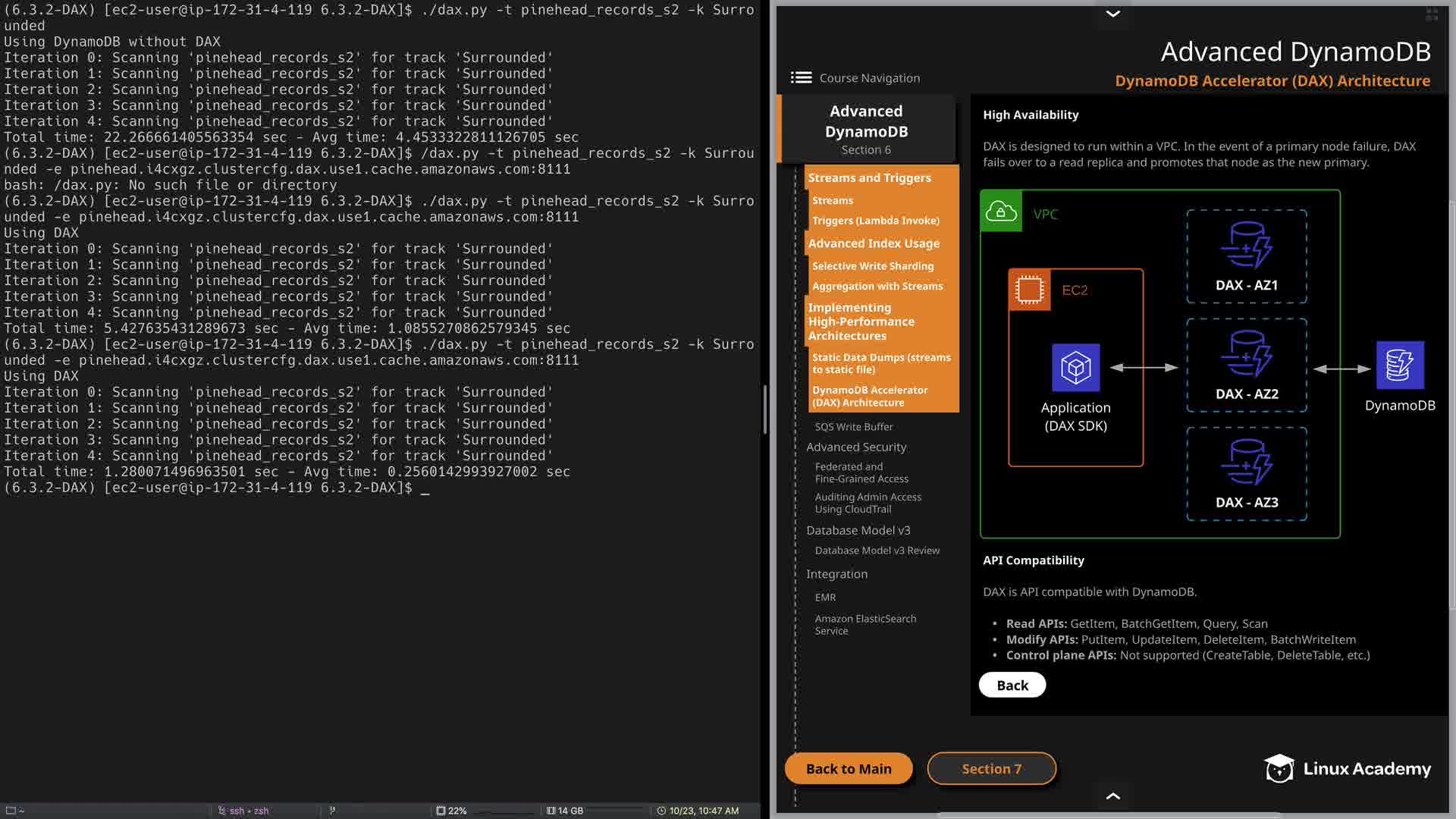Open the Amazon ElasticSearch Service lesson
Viewport: 1456px width, 819px height.
tap(865, 625)
